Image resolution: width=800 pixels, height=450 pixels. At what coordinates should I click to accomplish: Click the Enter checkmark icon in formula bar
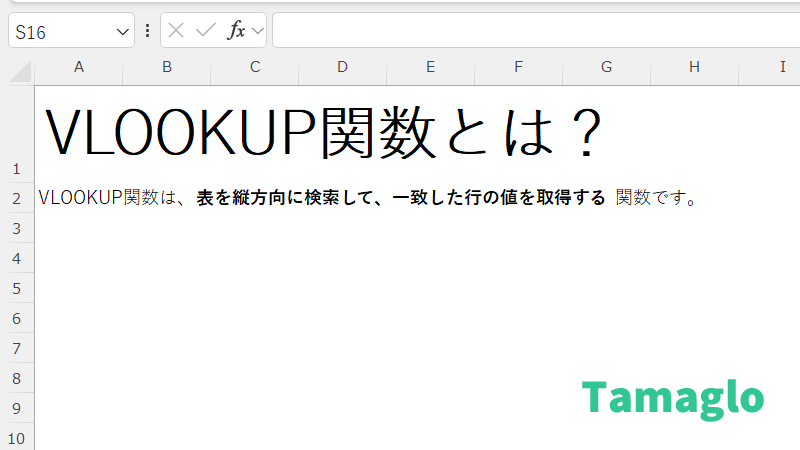click(x=206, y=31)
